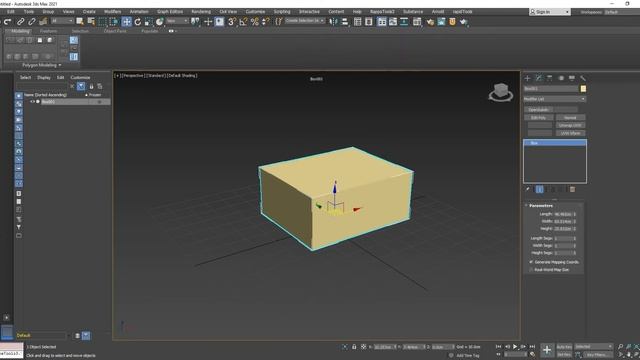Toggle the Layer Explorer icon

369,22
